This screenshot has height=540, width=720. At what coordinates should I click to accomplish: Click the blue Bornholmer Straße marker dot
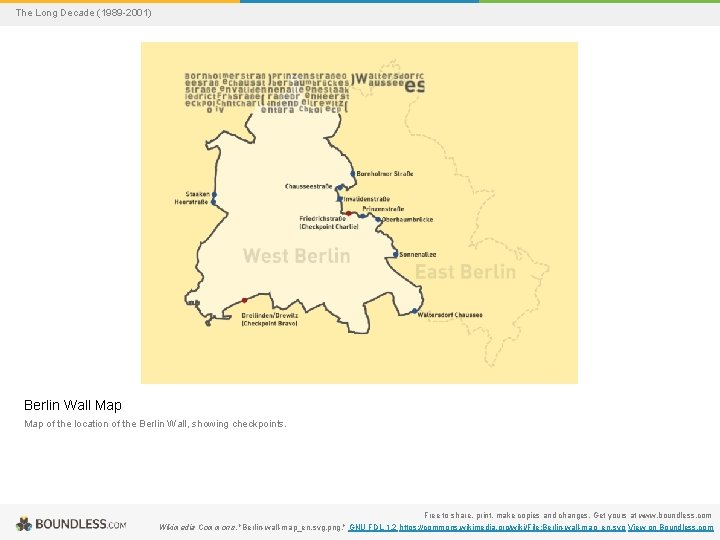pyautogui.click(x=353, y=174)
